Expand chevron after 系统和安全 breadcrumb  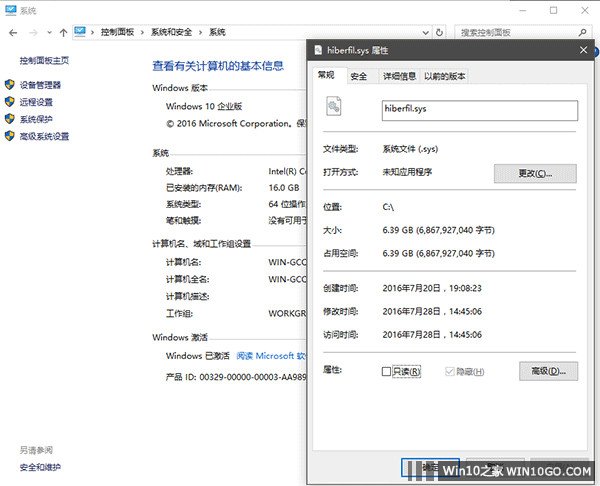click(200, 33)
